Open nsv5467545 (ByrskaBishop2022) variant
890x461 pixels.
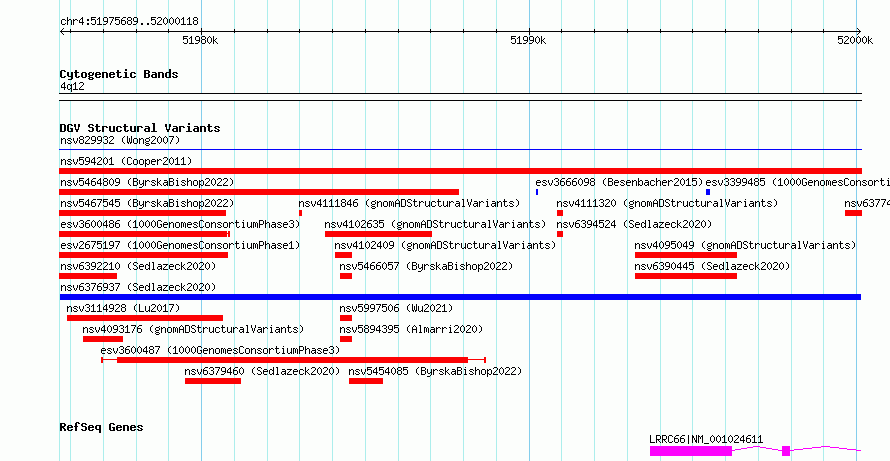click(147, 203)
